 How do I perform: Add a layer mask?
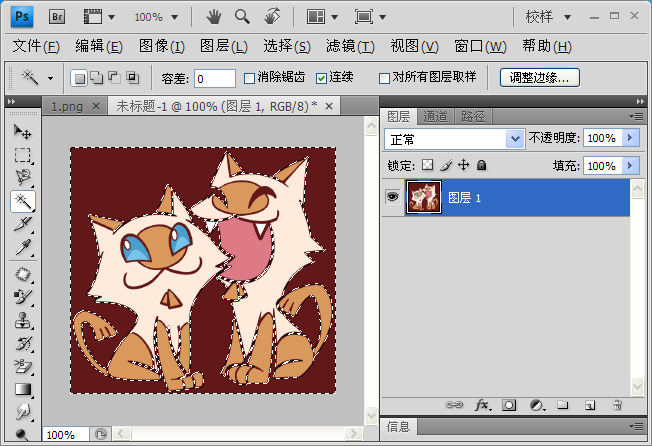tap(509, 405)
